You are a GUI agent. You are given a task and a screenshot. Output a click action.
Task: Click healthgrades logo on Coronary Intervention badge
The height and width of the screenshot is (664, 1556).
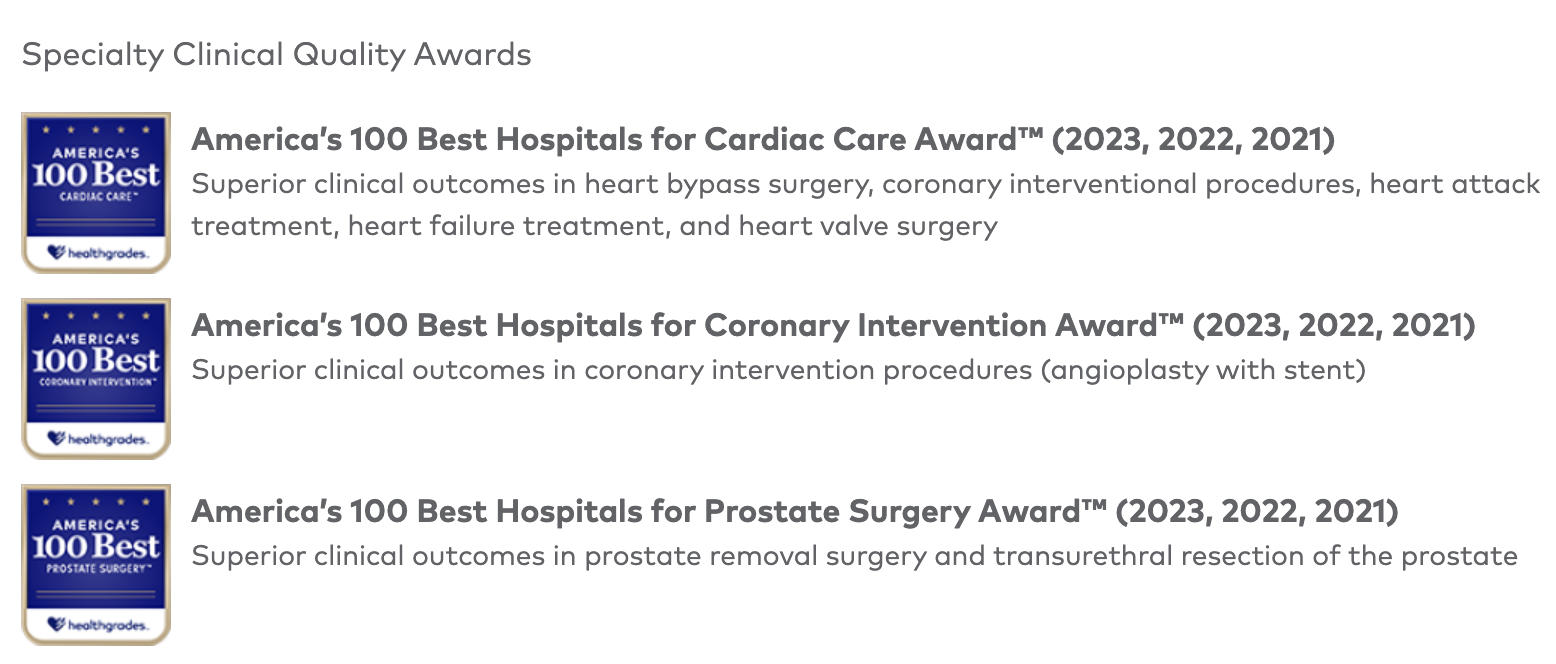[96, 440]
